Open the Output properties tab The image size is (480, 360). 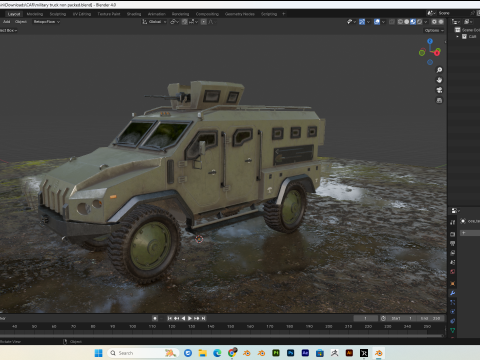pyautogui.click(x=453, y=244)
